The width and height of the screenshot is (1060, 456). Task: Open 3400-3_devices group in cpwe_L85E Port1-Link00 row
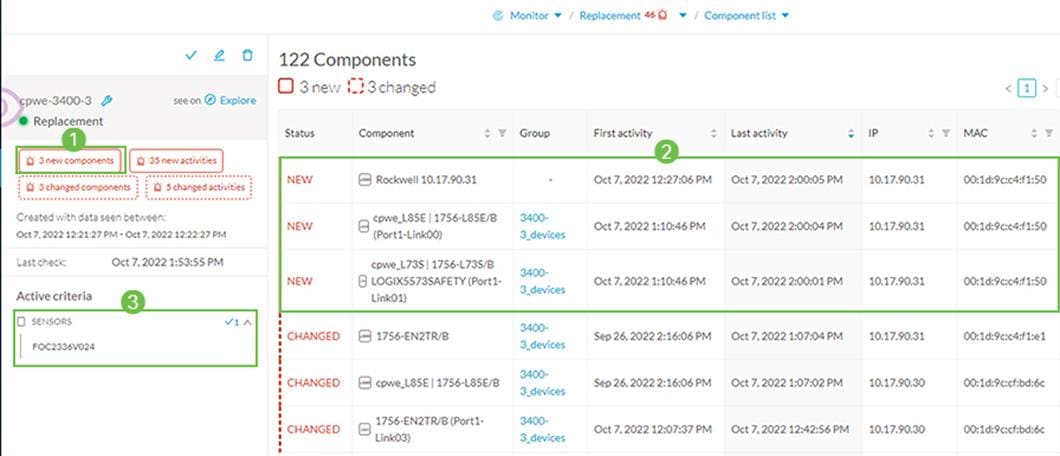tap(542, 226)
